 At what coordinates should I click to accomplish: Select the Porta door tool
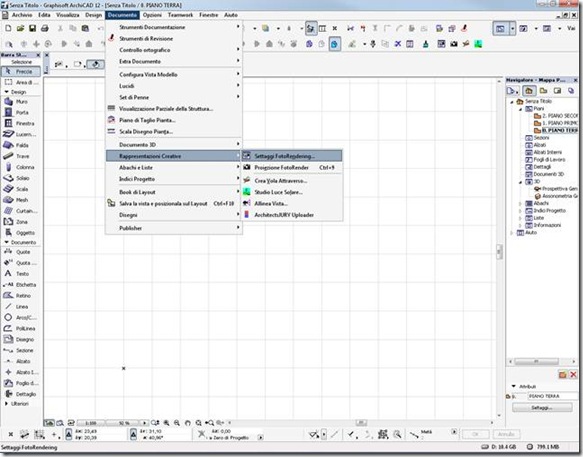point(21,112)
